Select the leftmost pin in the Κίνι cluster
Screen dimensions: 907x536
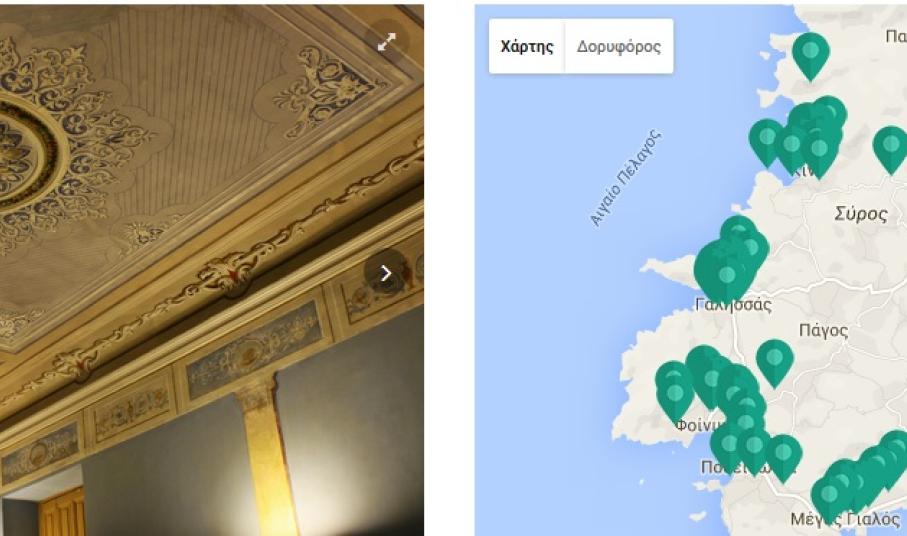click(x=767, y=143)
